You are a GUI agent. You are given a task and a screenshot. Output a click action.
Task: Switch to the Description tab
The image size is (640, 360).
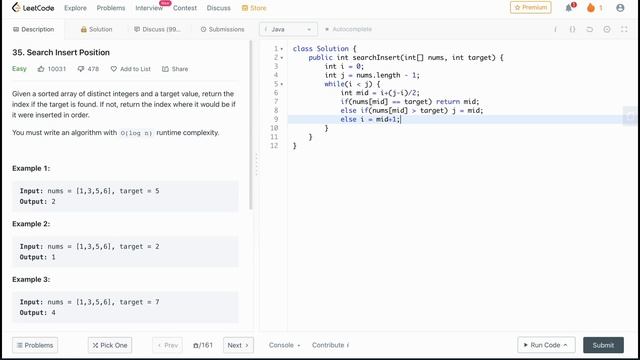coord(33,29)
